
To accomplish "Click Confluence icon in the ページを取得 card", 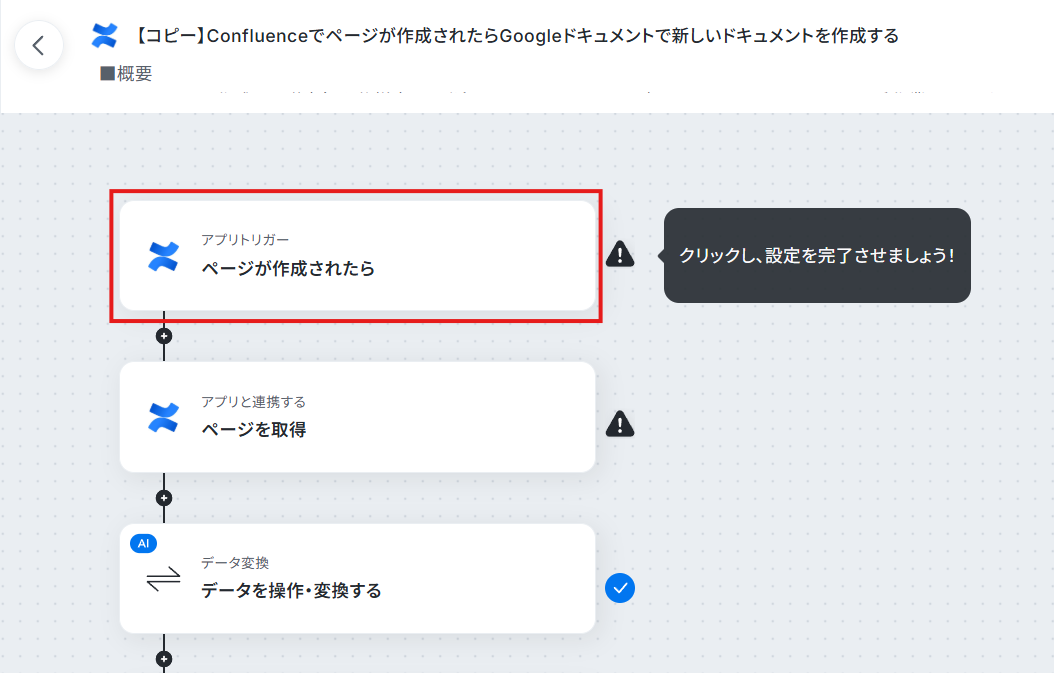I will (163, 418).
